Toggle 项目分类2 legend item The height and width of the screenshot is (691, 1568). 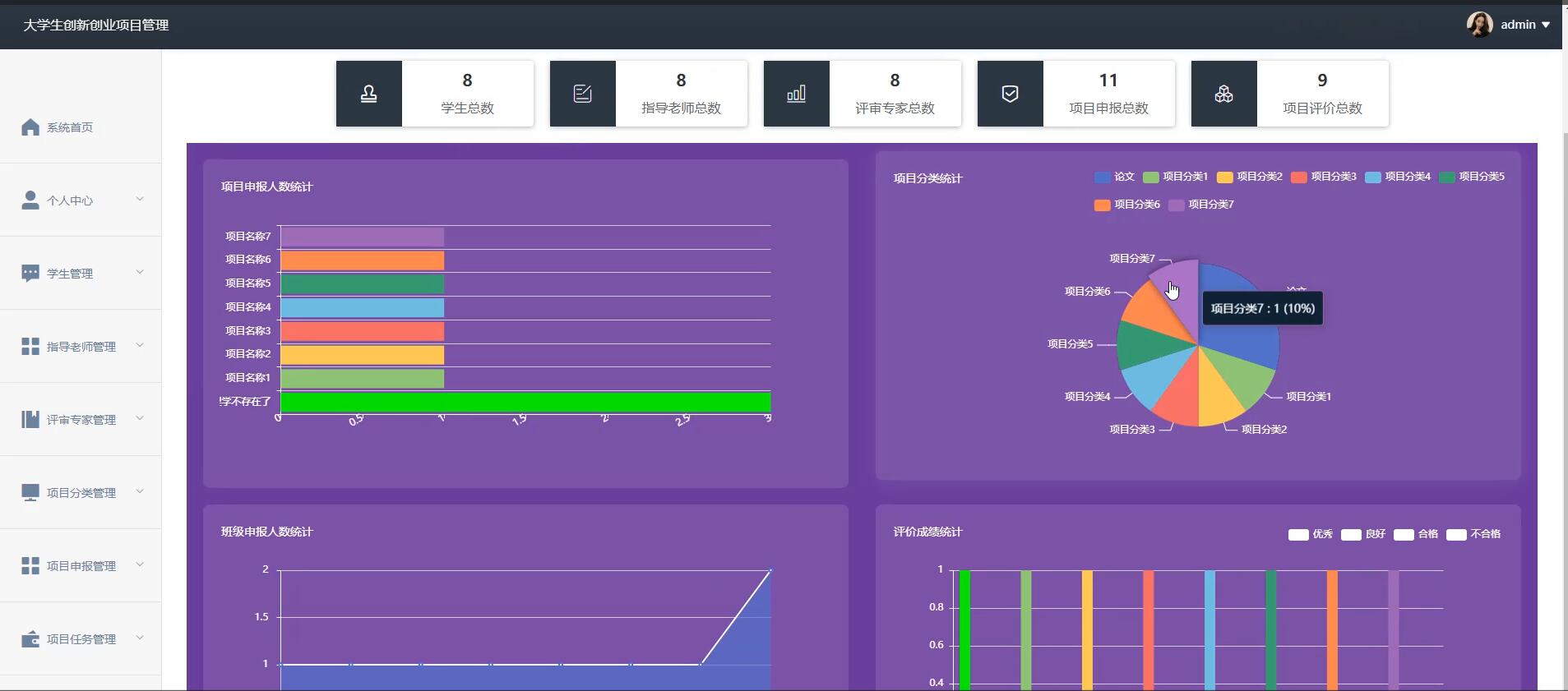click(1249, 177)
